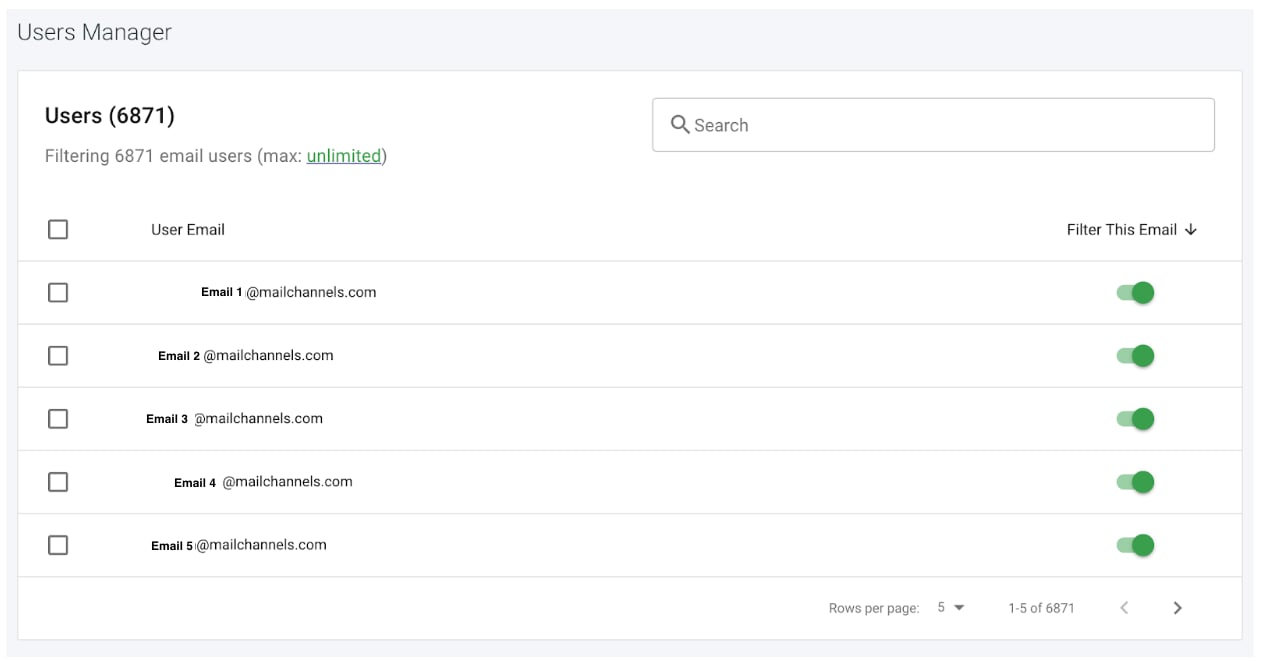1264x662 pixels.
Task: Click Email 4 @mailchannels.com address
Action: [263, 481]
